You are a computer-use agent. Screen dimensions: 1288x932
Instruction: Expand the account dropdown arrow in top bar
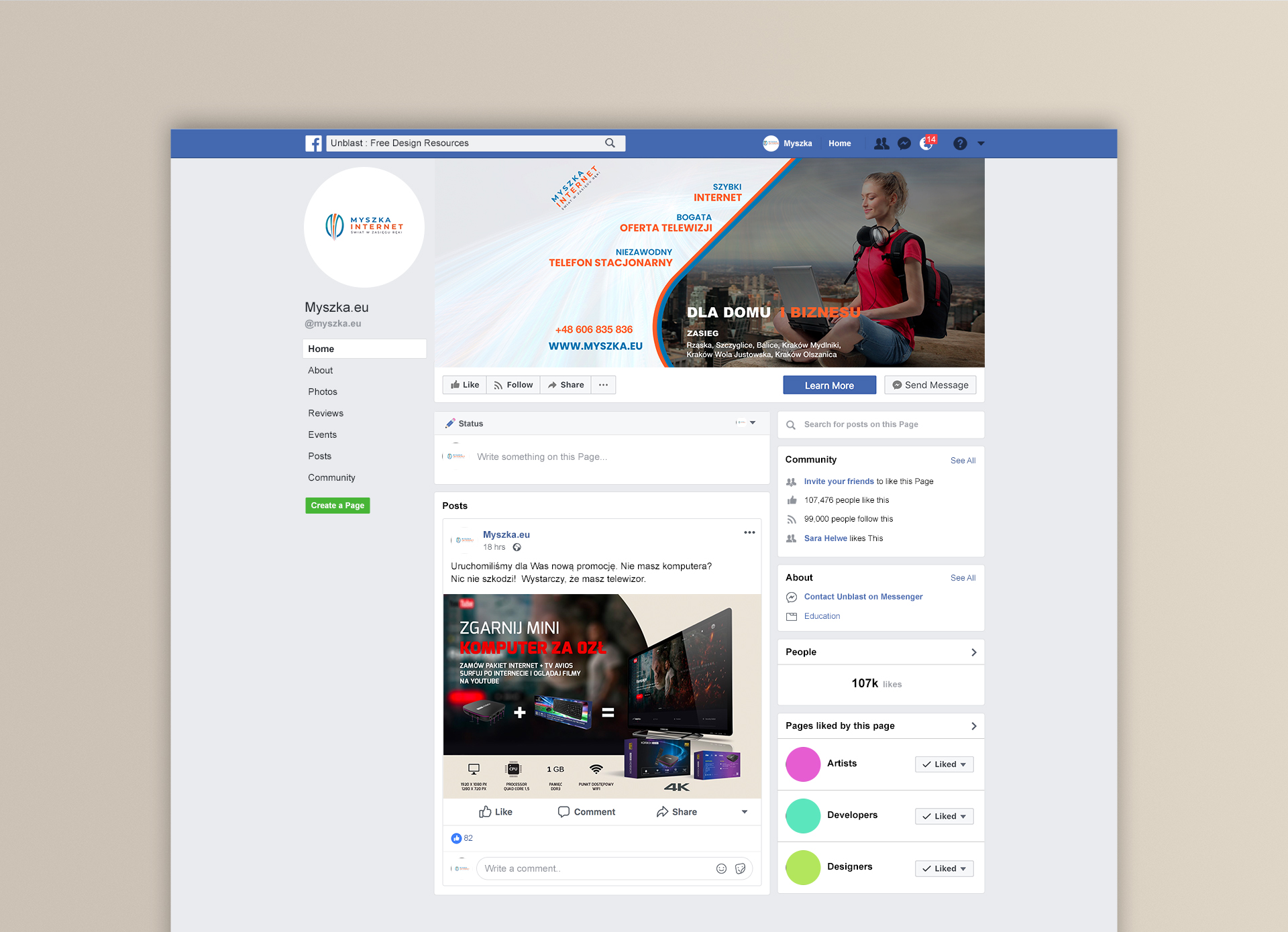point(981,143)
